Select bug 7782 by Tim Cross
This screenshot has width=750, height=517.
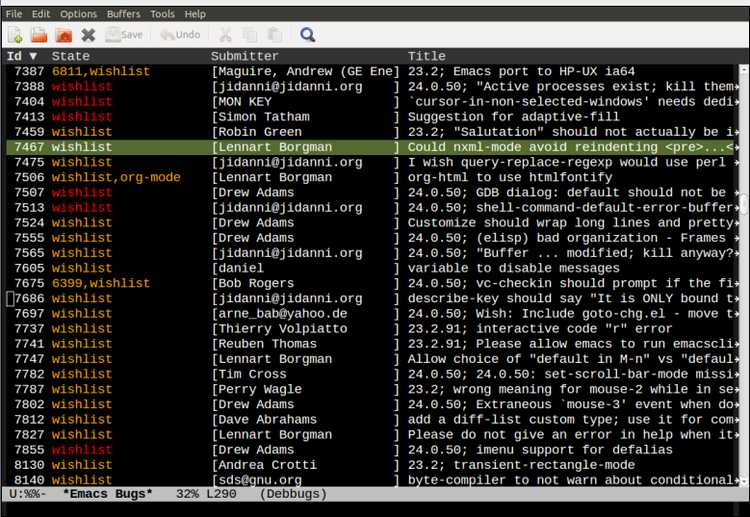(x=372, y=374)
